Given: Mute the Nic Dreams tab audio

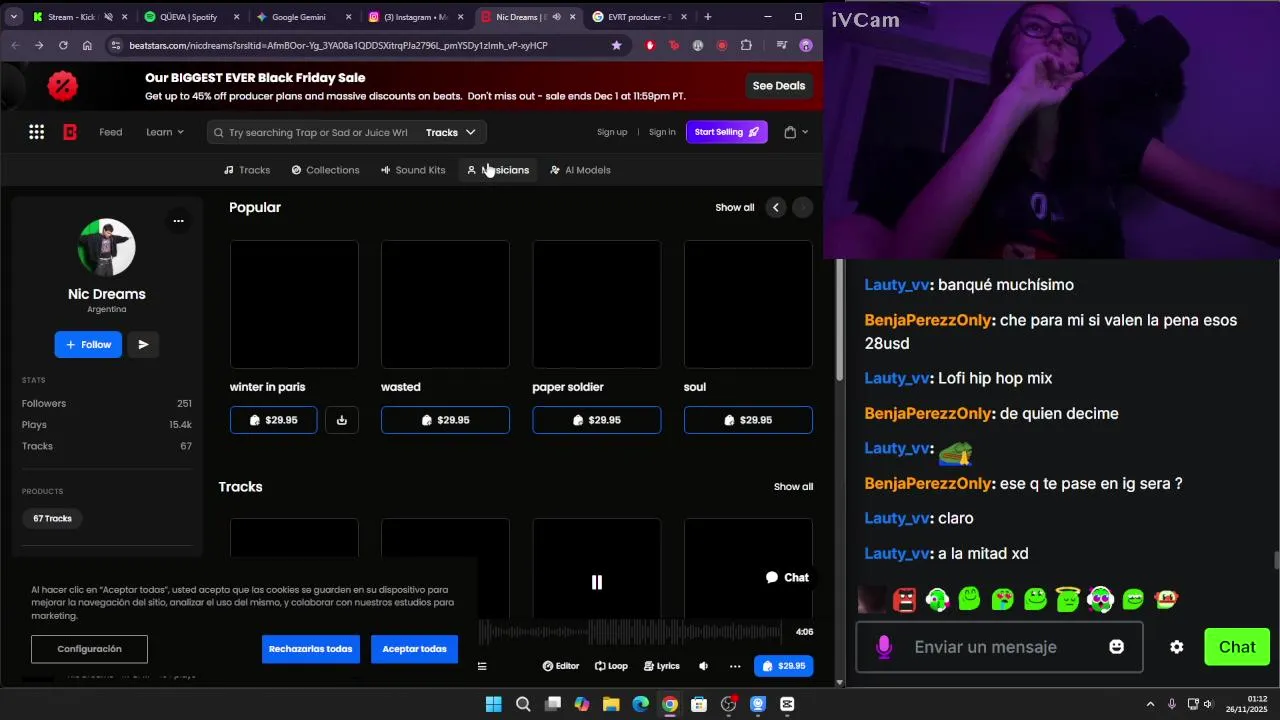Looking at the screenshot, I should click(x=556, y=17).
